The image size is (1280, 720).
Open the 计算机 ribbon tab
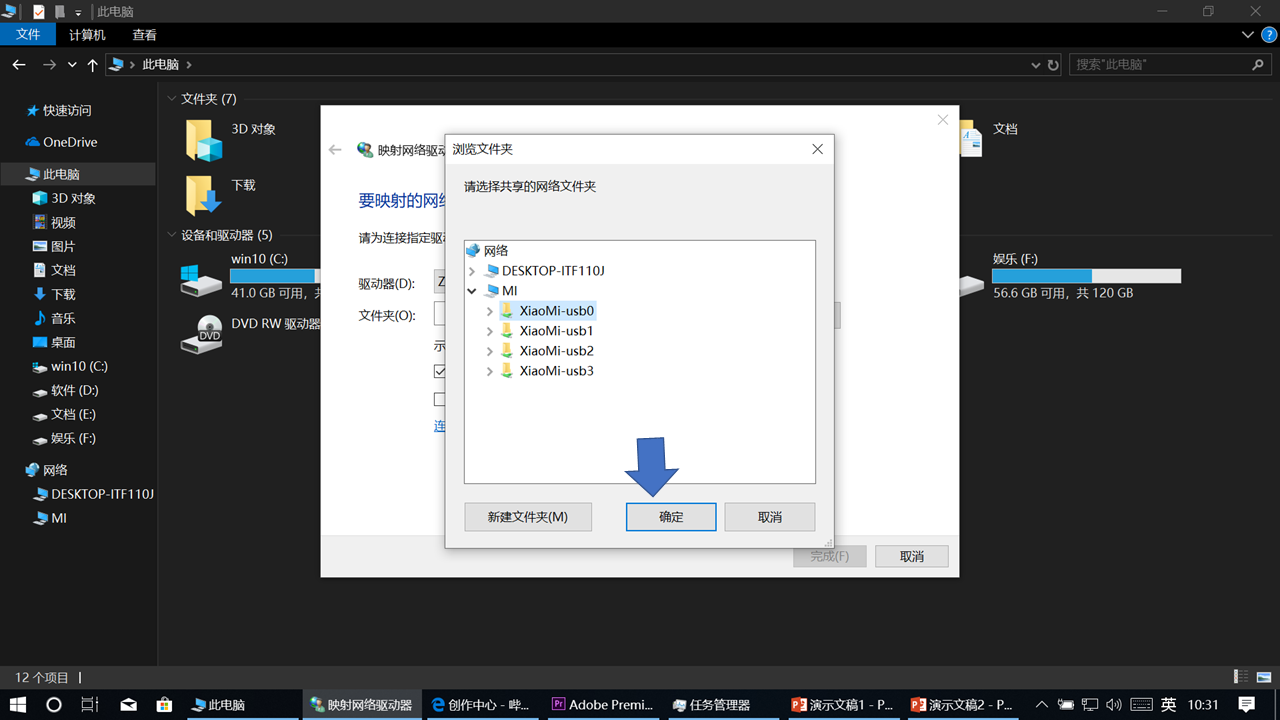tap(87, 35)
